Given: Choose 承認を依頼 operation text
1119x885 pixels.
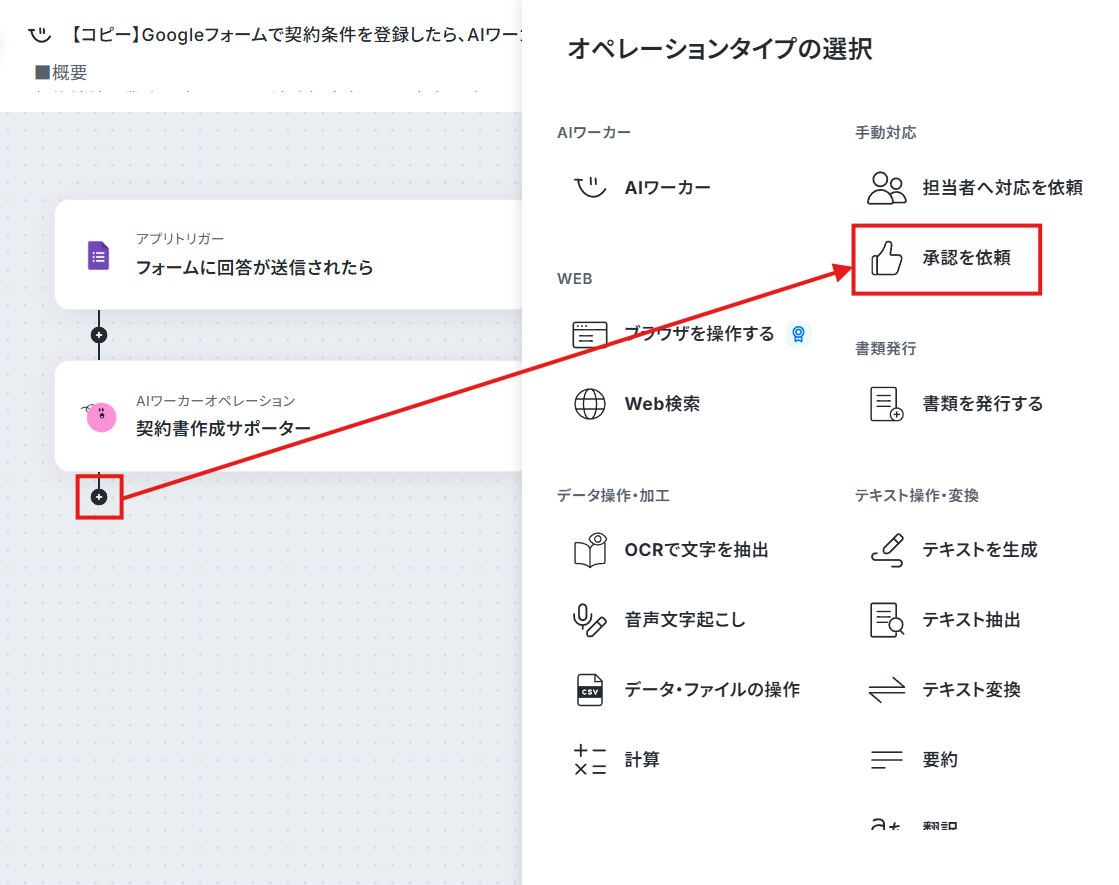Looking at the screenshot, I should tap(966, 258).
